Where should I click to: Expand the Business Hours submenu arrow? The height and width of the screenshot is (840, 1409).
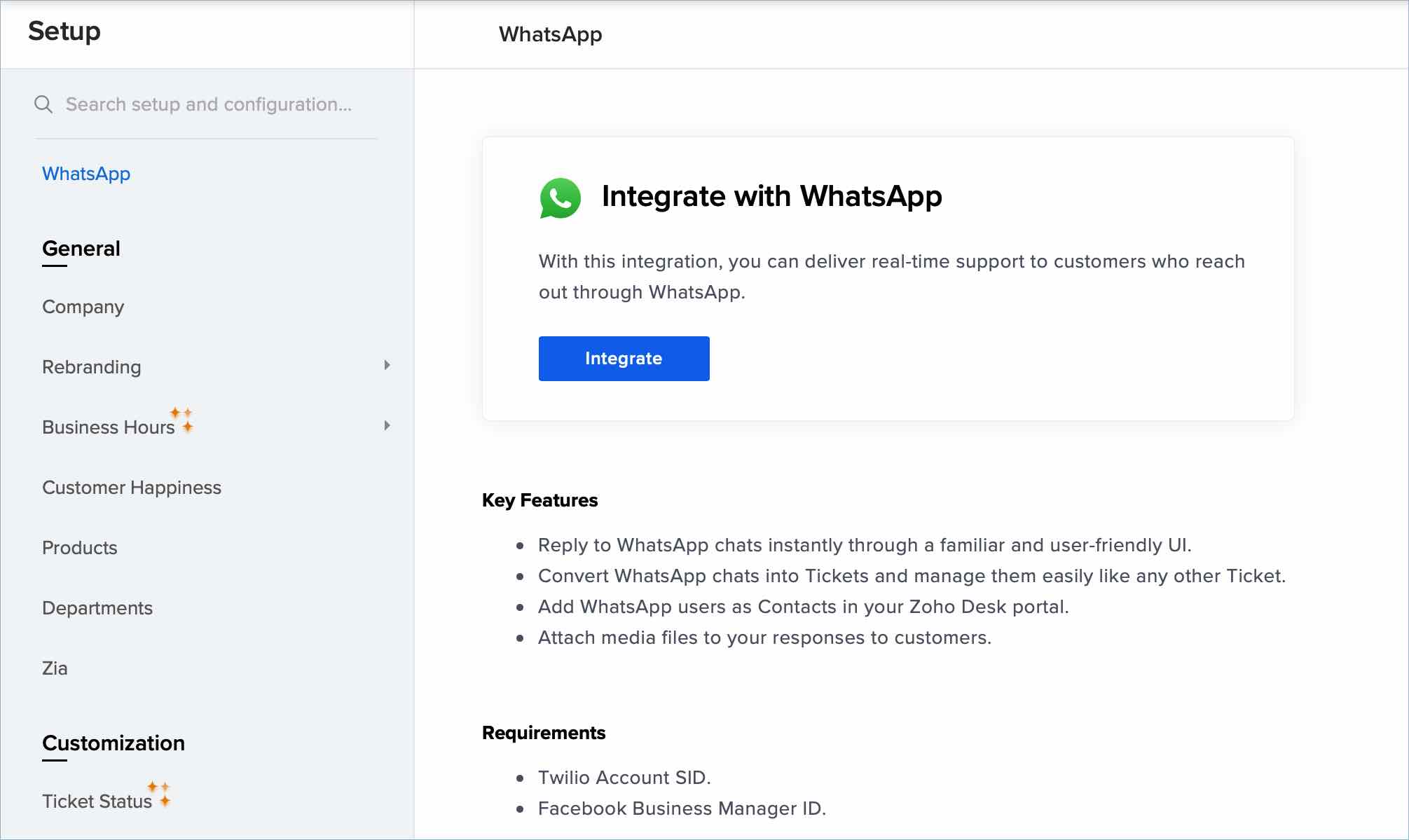pyautogui.click(x=387, y=425)
